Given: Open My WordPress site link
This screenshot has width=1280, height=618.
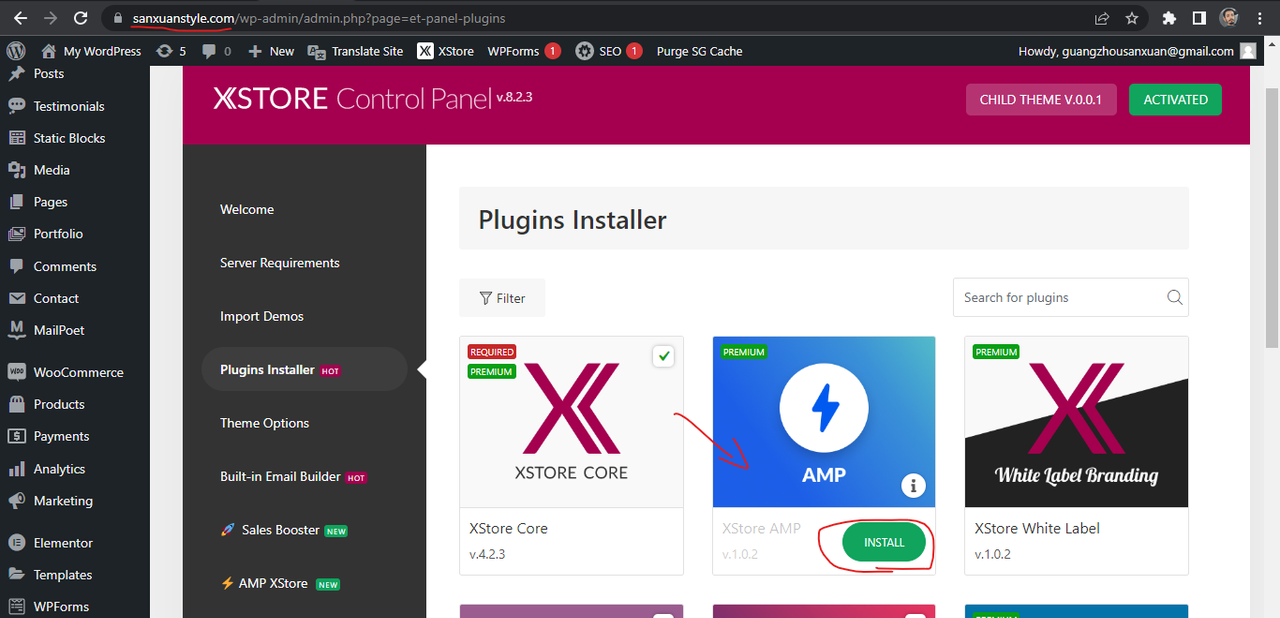Looking at the screenshot, I should pyautogui.click(x=91, y=51).
